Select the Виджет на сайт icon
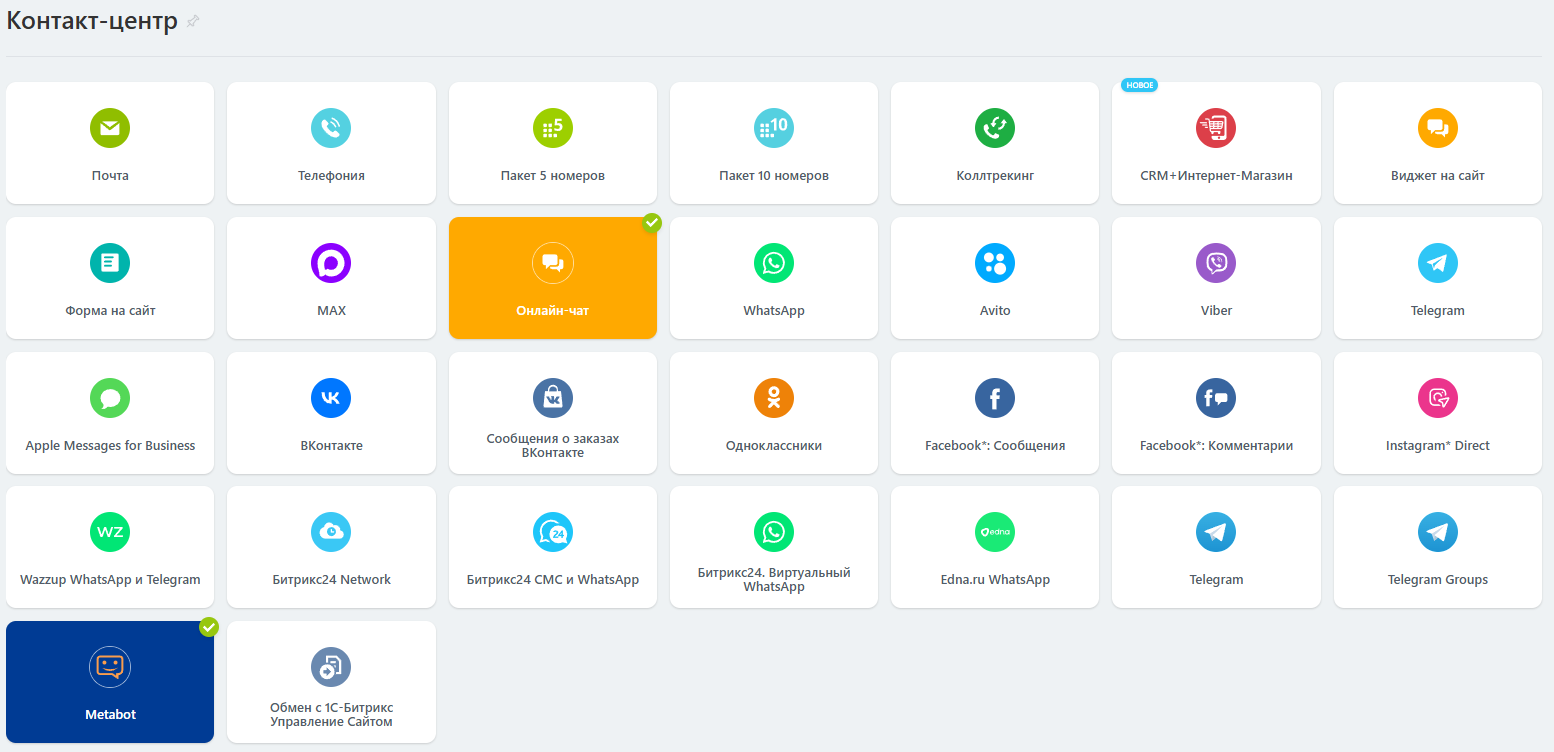This screenshot has height=752, width=1554. coord(1438,128)
